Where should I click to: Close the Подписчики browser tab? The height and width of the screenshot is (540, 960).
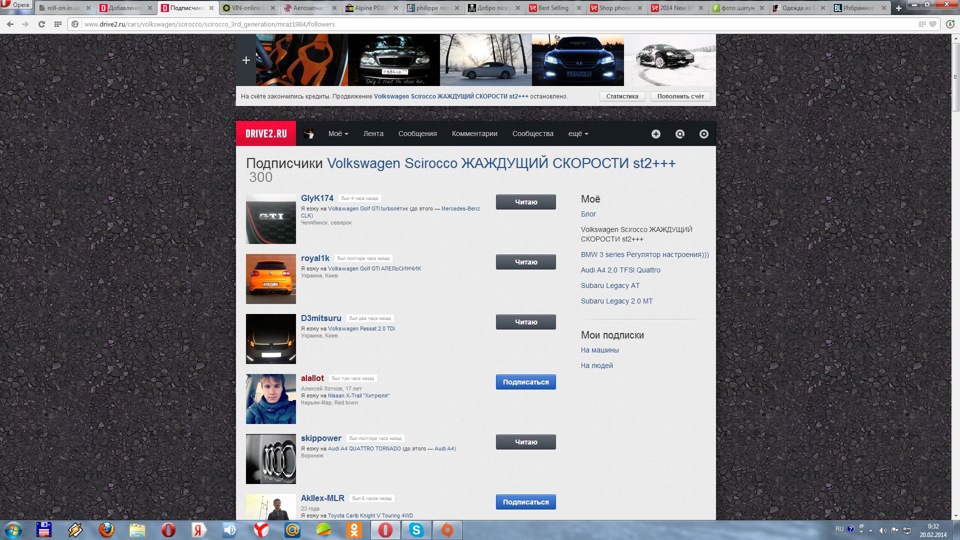[x=211, y=8]
